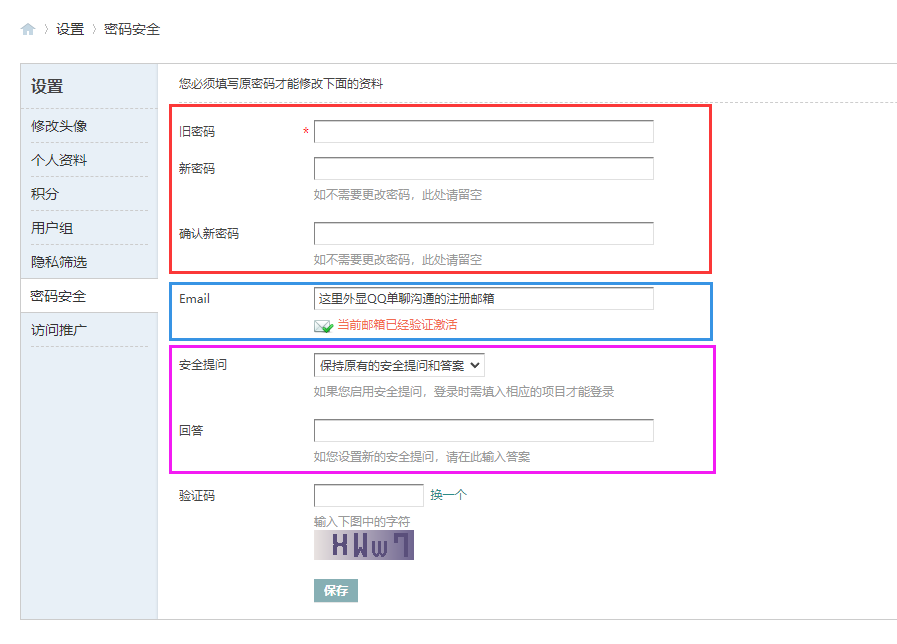897x644 pixels.
Task: Open 访问推广 sidebar item
Action: [59, 330]
